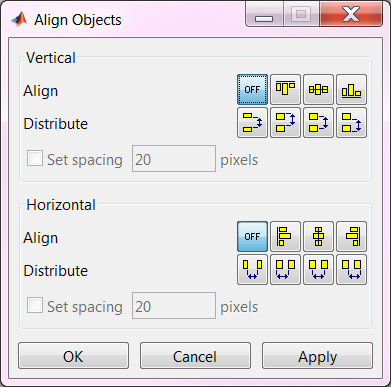391x387 pixels.
Task: Click the horizontal spacing pixels field
Action: point(174,306)
